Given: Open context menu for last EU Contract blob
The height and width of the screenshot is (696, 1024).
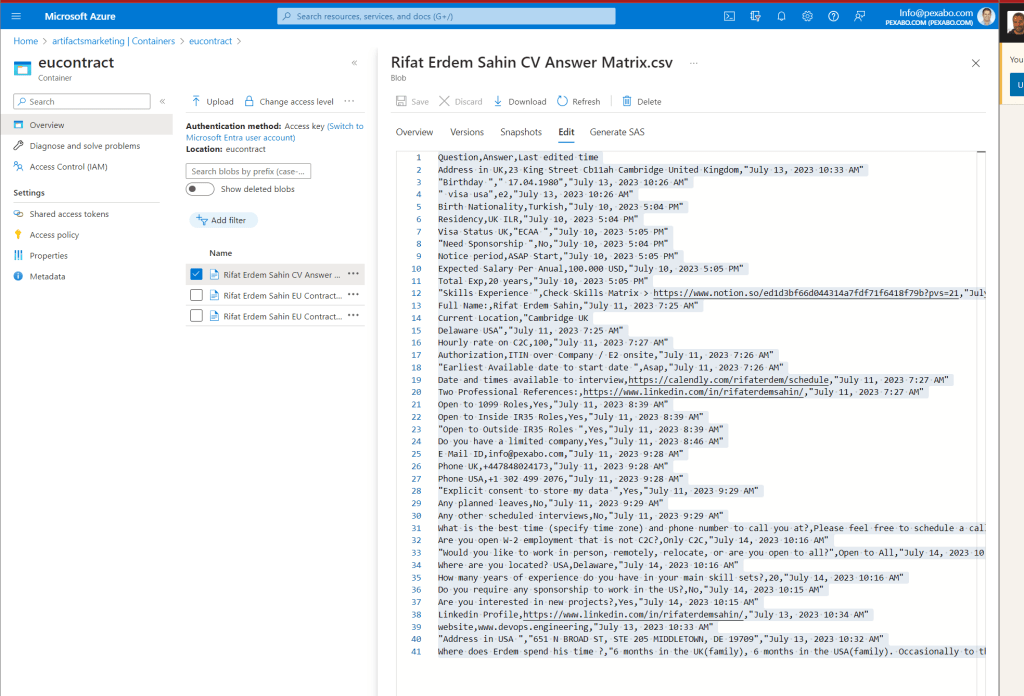Looking at the screenshot, I should (353, 316).
